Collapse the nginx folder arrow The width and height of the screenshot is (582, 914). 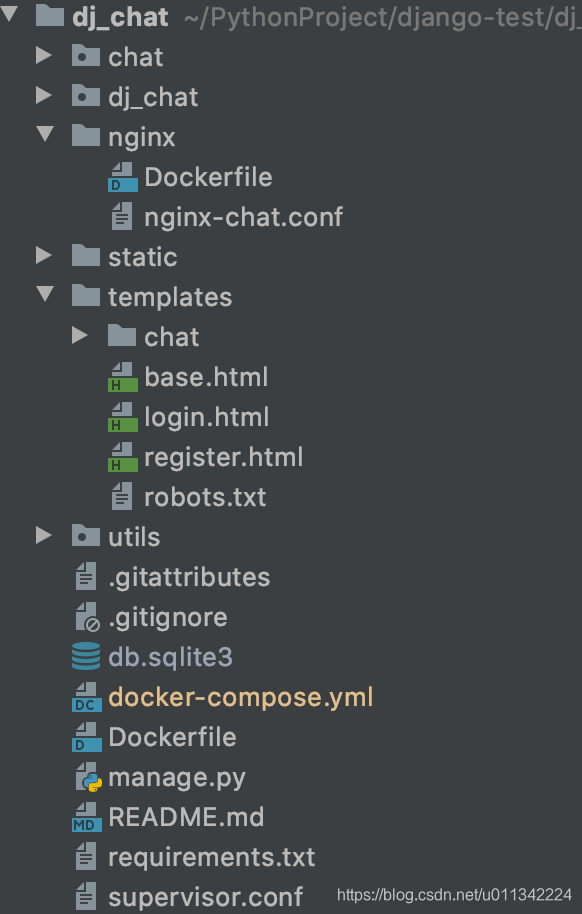pyautogui.click(x=45, y=135)
